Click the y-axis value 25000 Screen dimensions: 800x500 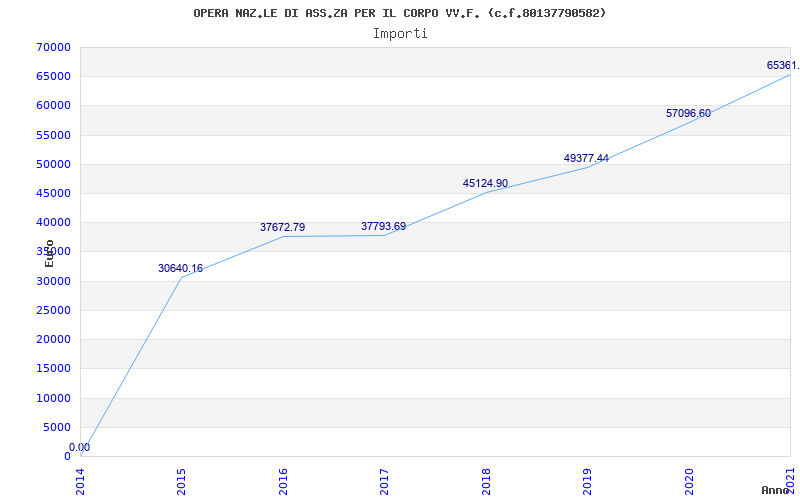tap(54, 310)
